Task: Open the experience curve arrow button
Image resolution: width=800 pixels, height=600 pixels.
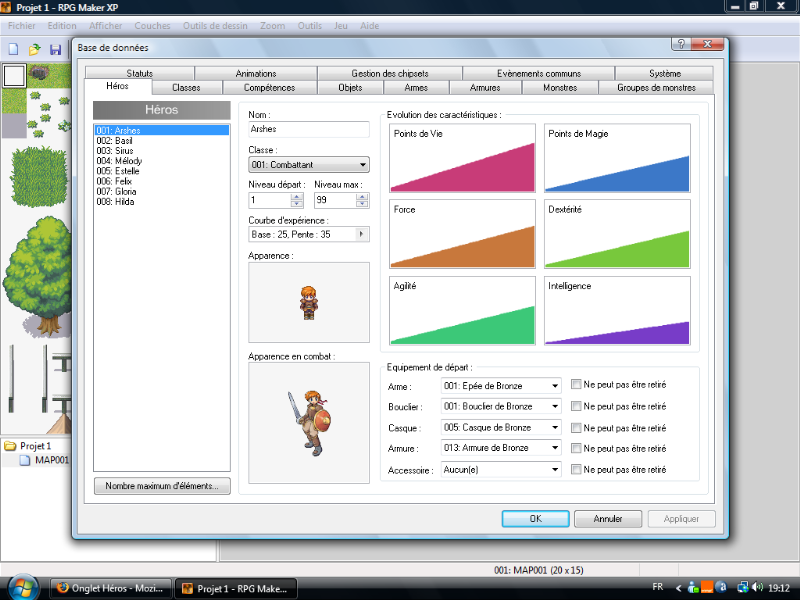Action: [362, 234]
